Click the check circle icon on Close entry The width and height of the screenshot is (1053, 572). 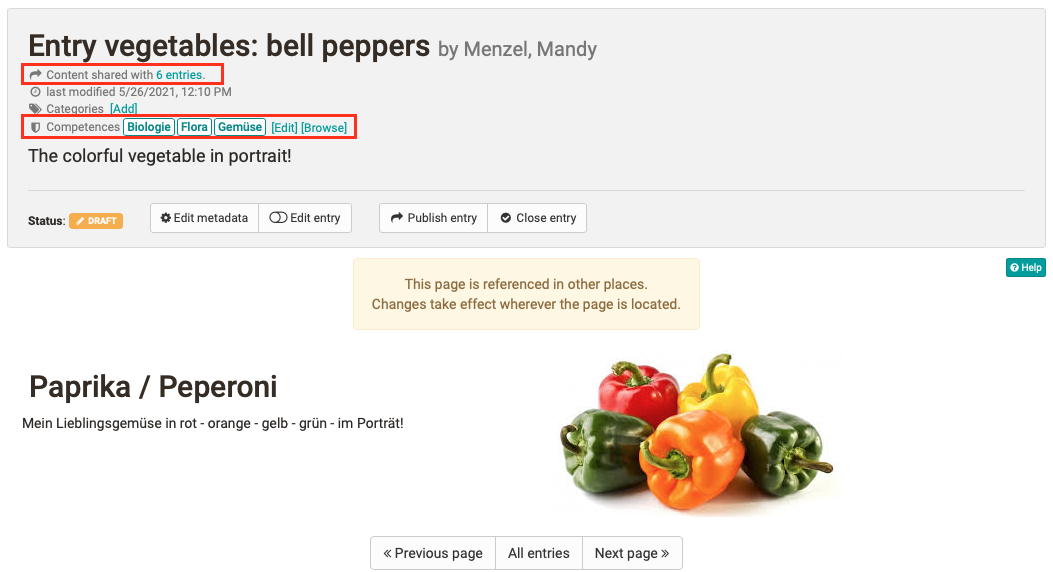pyautogui.click(x=506, y=218)
